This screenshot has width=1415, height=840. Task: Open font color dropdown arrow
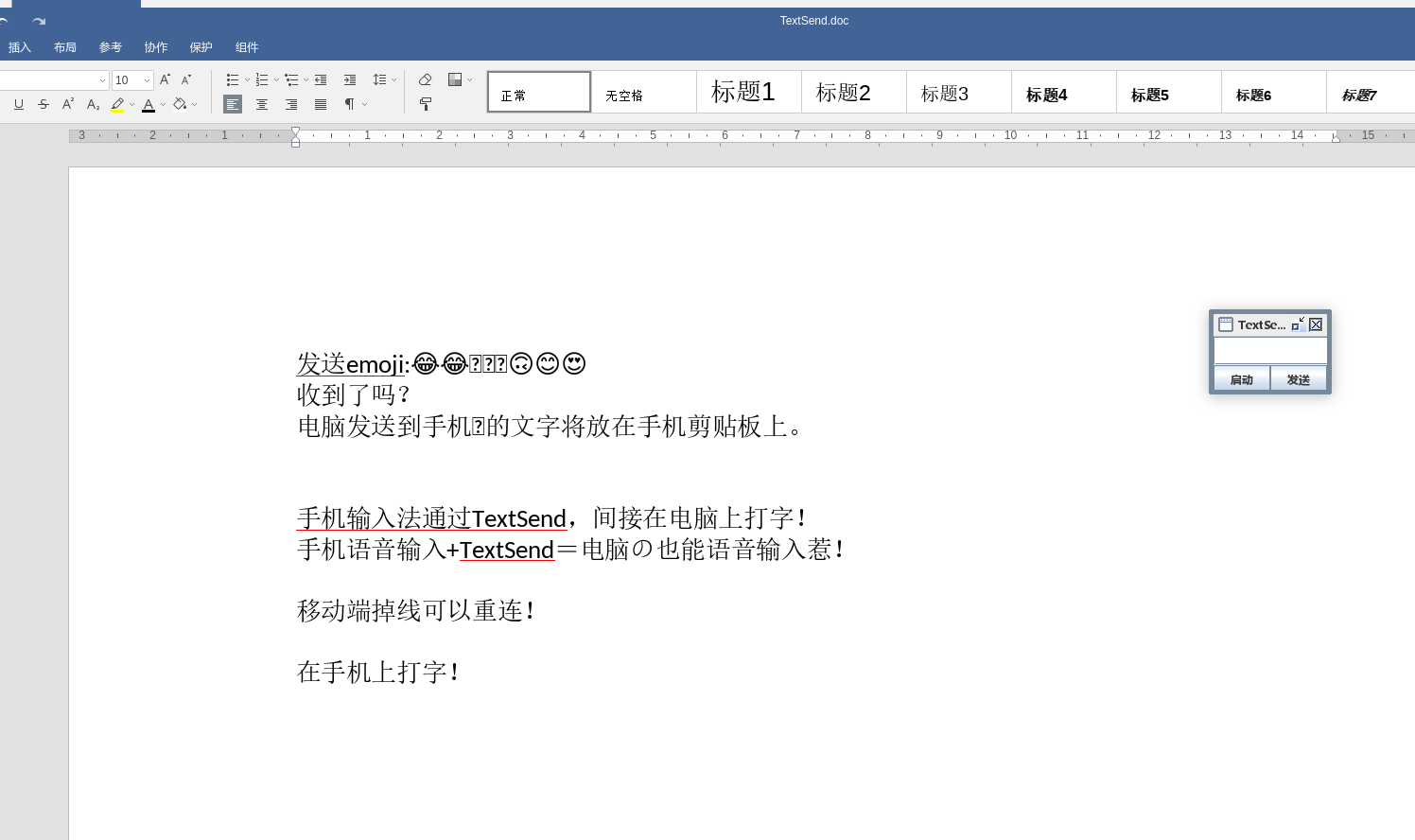click(163, 104)
